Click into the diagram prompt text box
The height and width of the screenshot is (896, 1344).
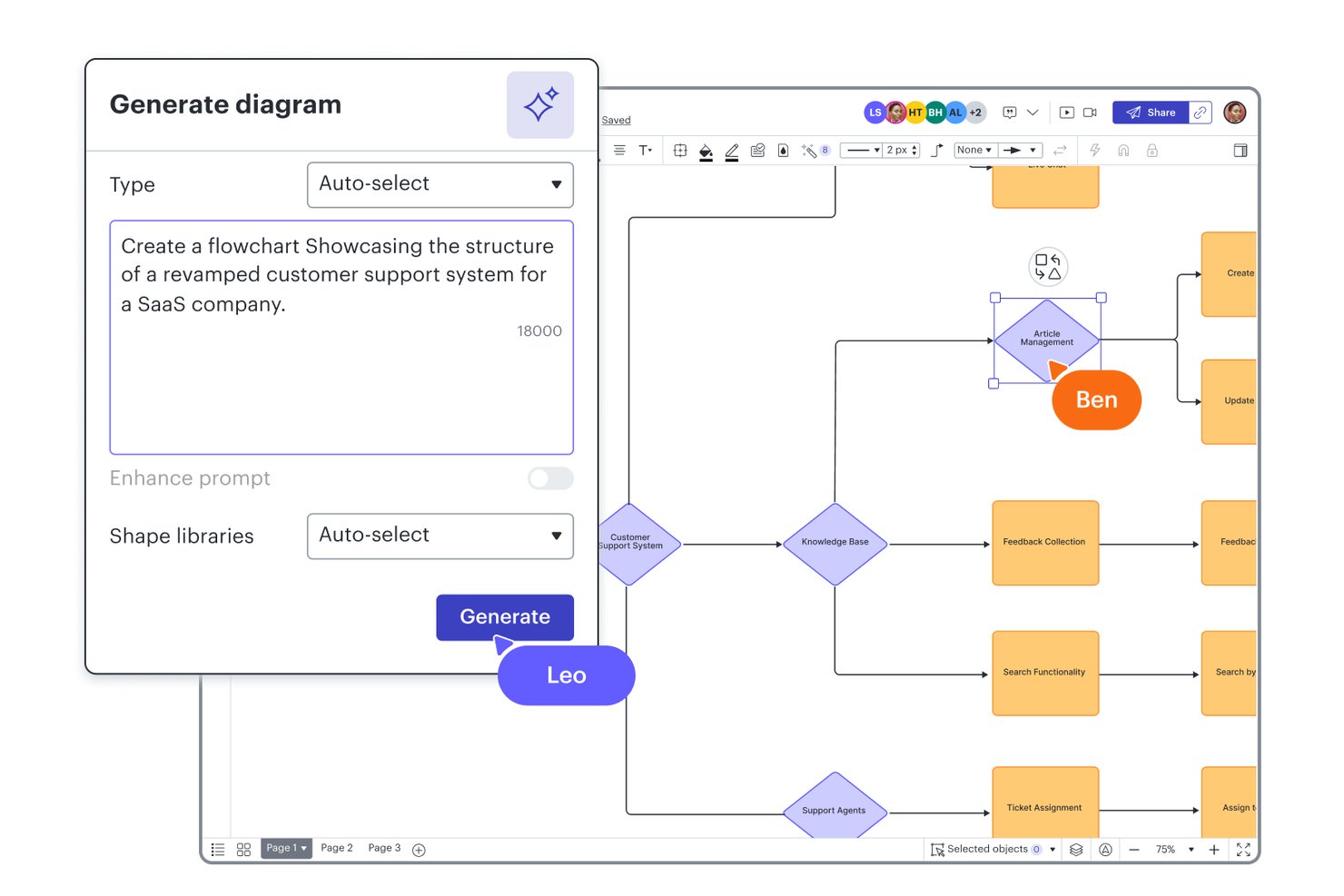point(341,337)
